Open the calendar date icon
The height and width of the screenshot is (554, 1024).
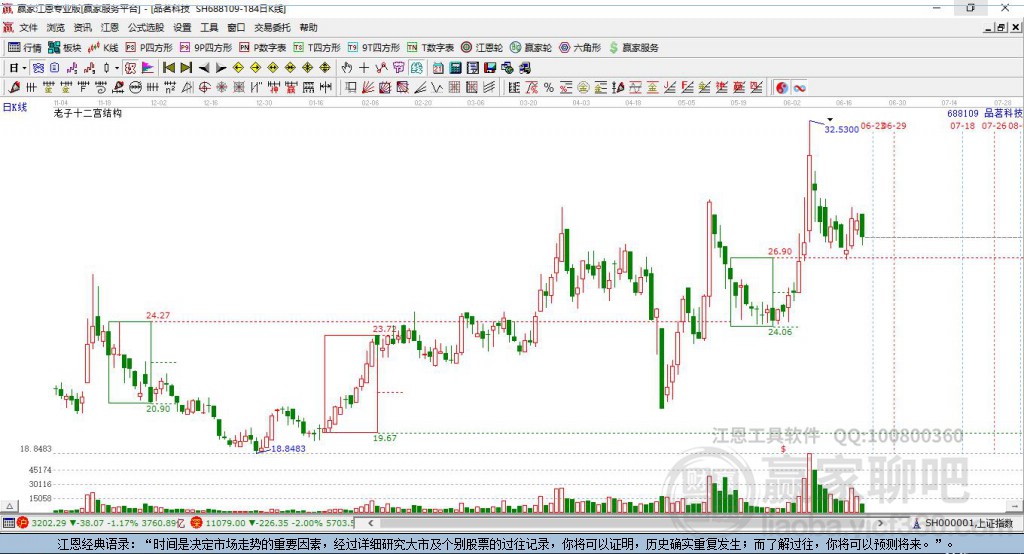438,68
